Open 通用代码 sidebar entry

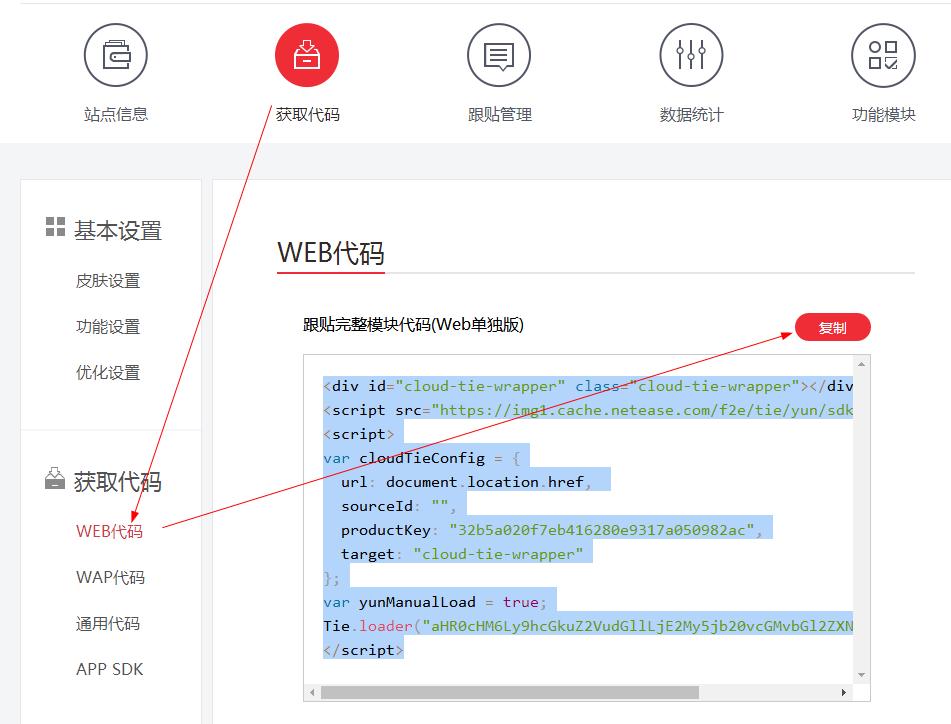(x=108, y=623)
